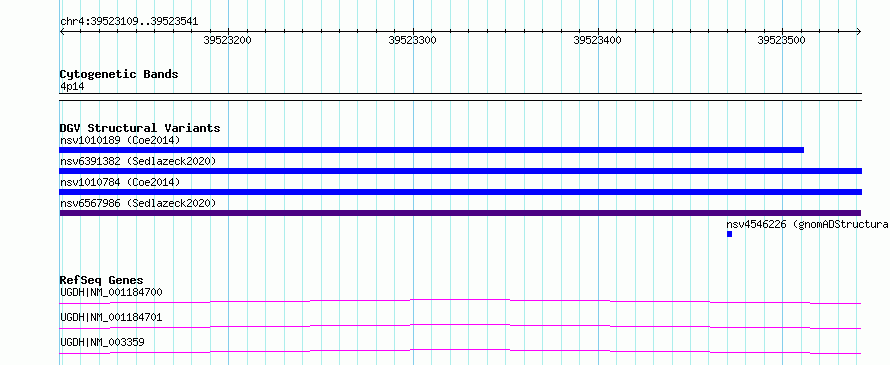Click the blue bar for nsv1010784
This screenshot has height=365, width=890.
460,192
